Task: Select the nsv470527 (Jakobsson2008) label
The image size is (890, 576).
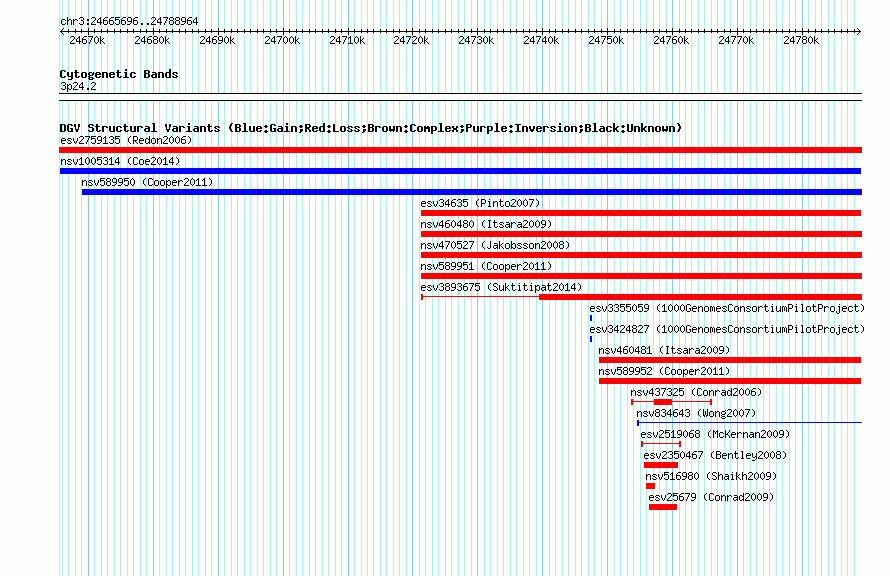Action: point(495,245)
